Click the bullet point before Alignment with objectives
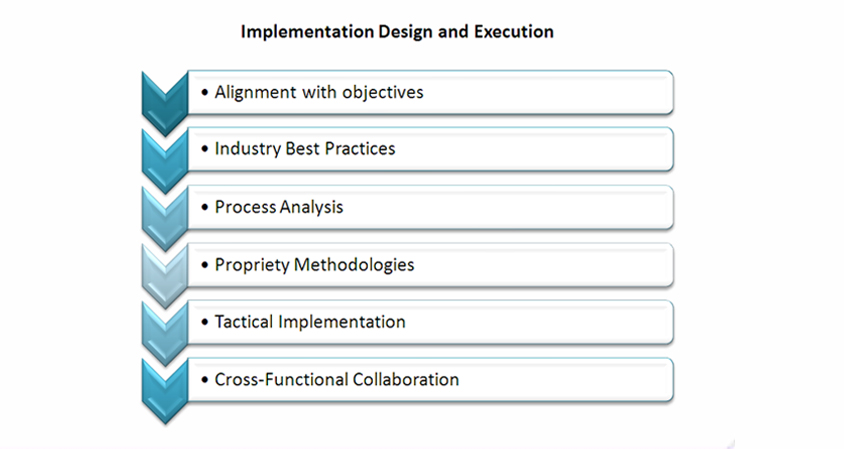Screen dimensions: 844x449 point(205,93)
